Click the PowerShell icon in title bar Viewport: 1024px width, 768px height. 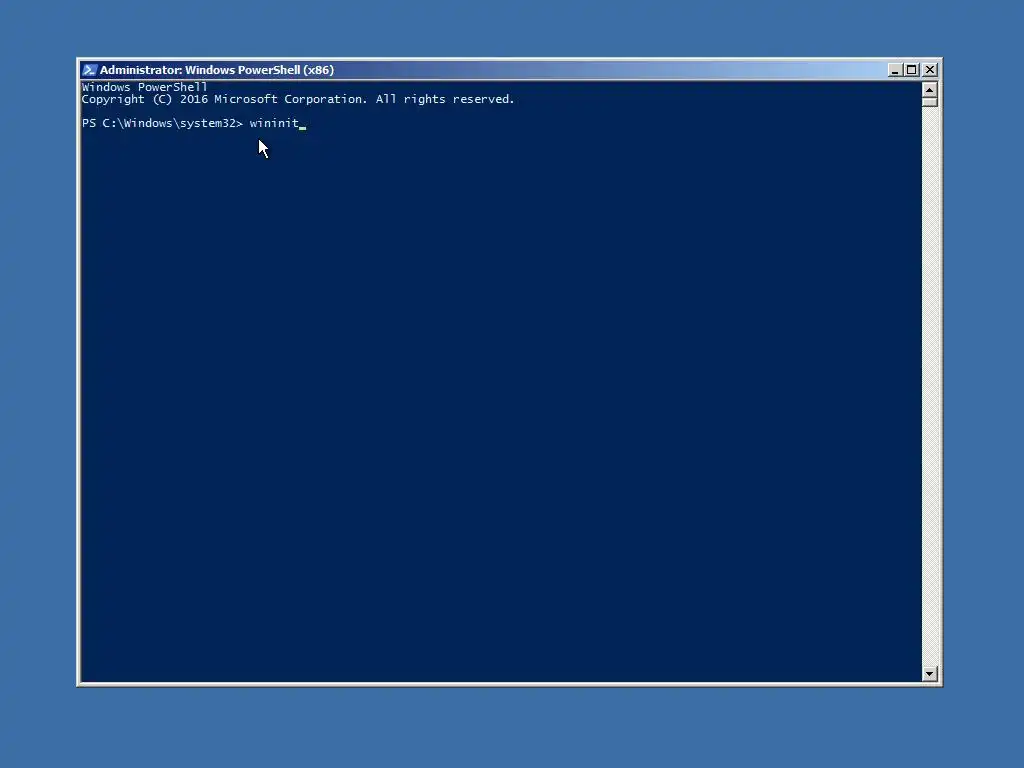point(89,70)
